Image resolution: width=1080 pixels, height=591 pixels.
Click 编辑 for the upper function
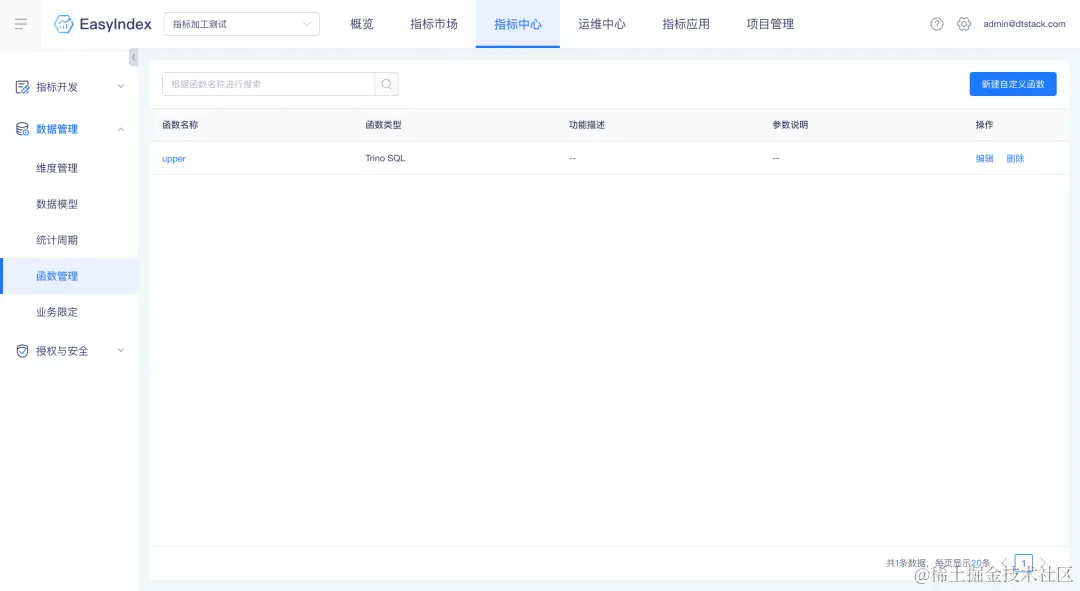pos(983,158)
